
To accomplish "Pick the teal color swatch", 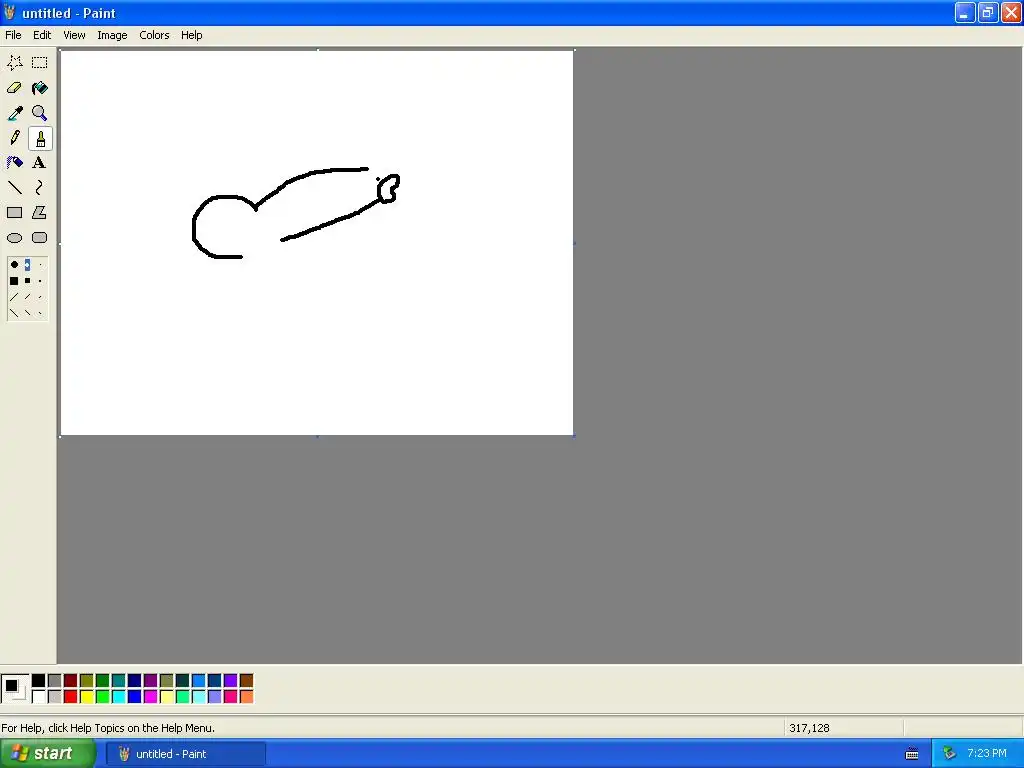I will pyautogui.click(x=119, y=681).
